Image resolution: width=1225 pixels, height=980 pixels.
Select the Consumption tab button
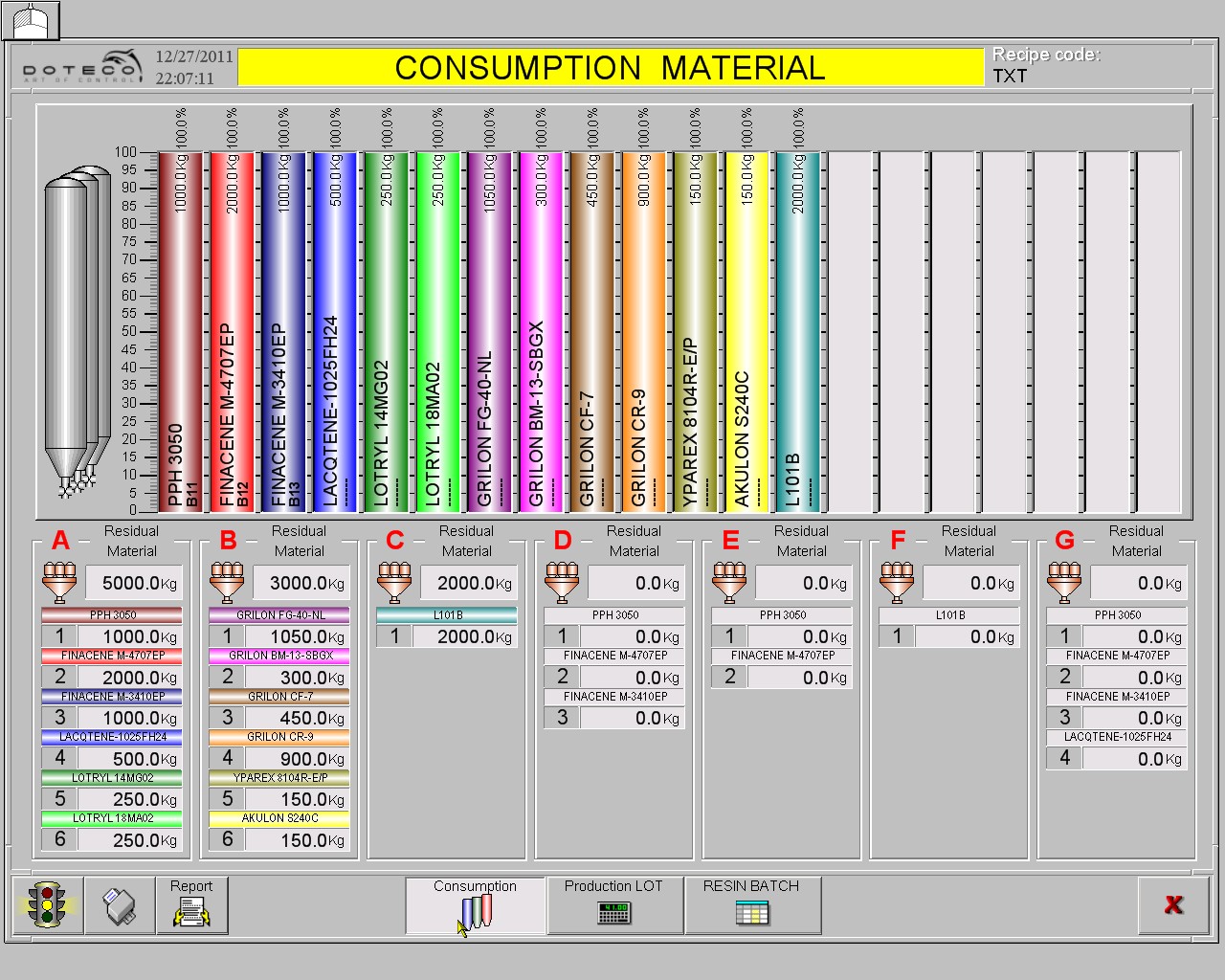coord(476,905)
